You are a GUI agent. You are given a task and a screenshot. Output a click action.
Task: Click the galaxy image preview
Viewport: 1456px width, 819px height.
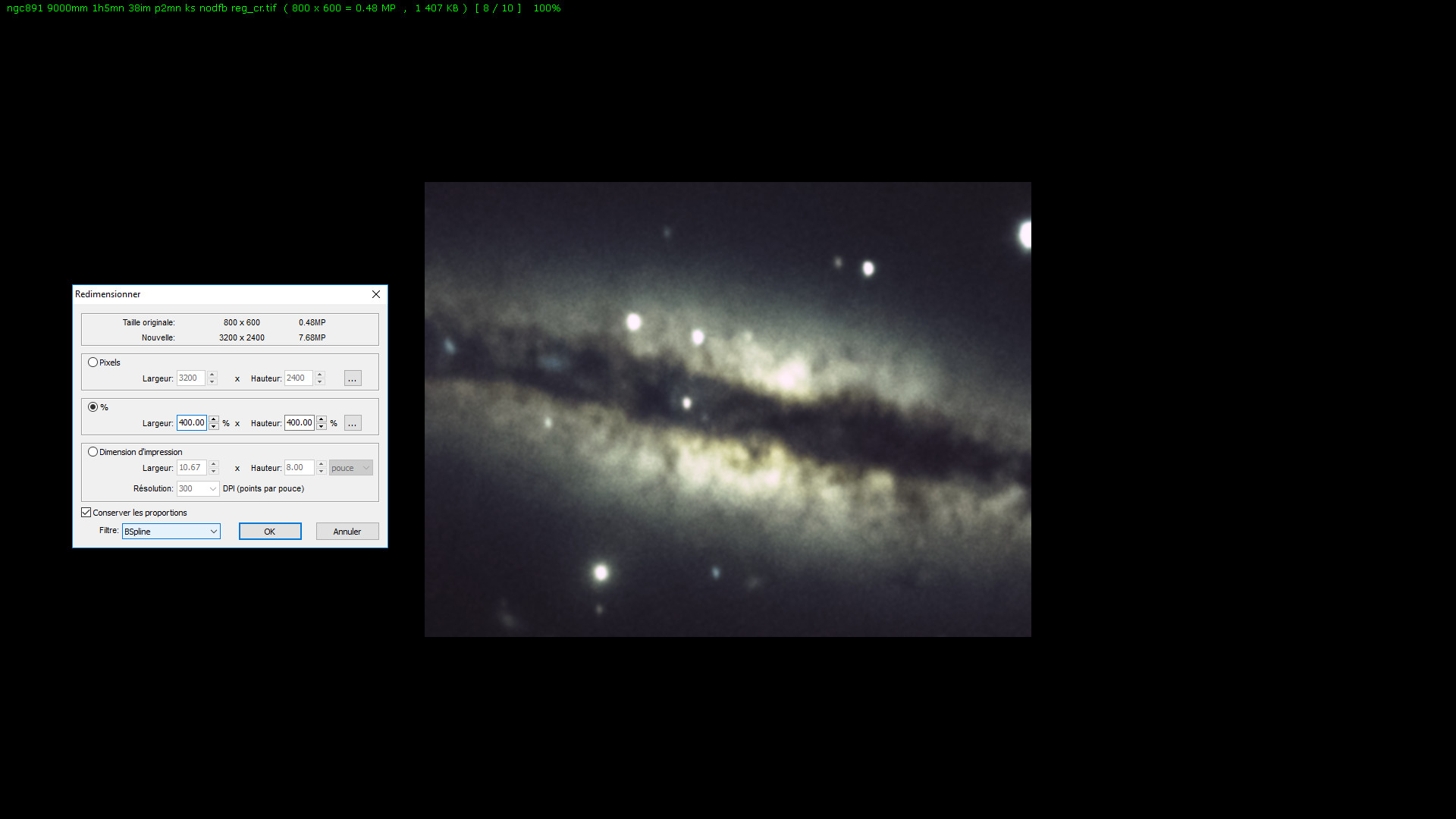(x=727, y=409)
